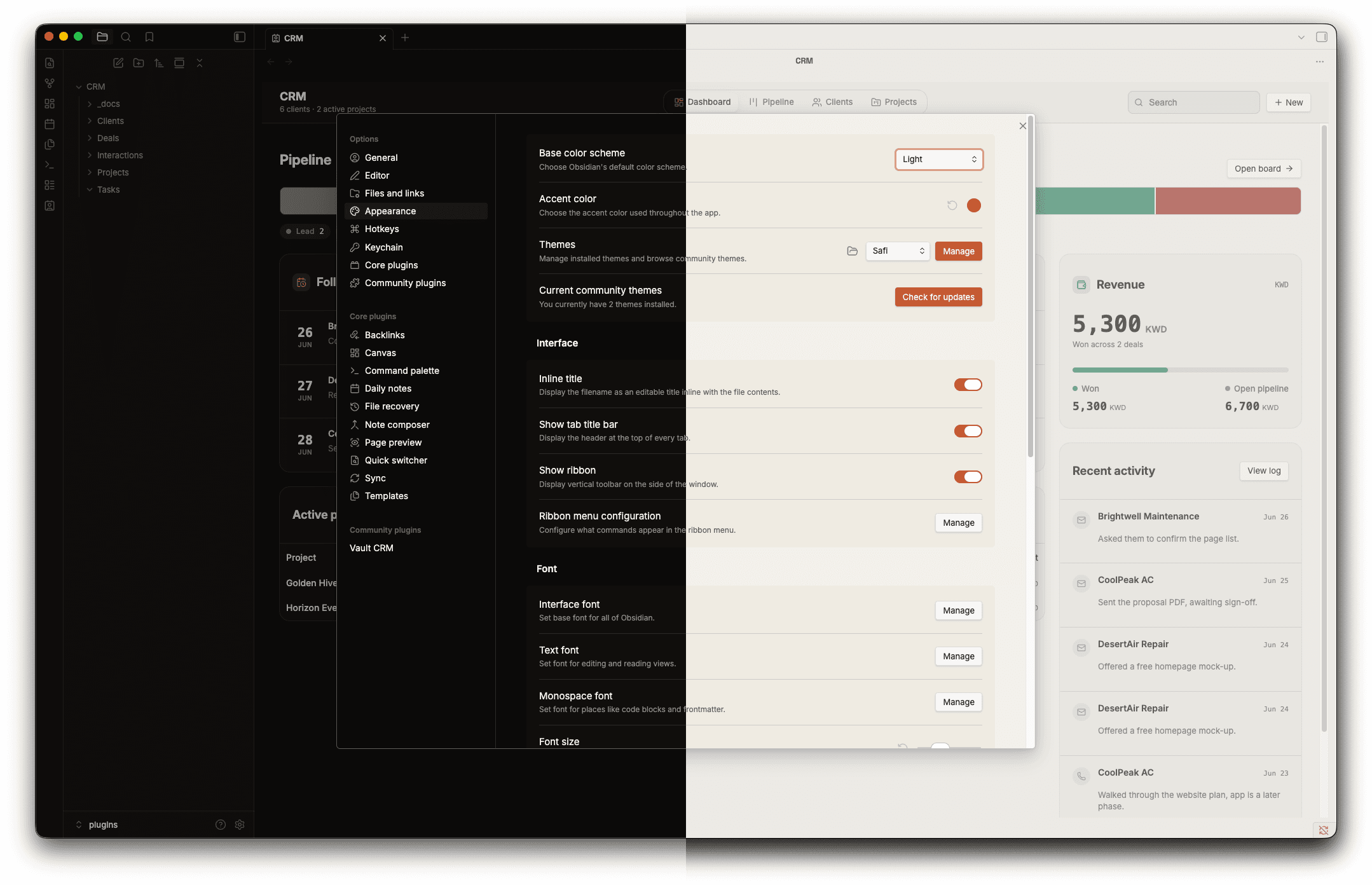Restore default accent color icon
Image resolution: width=1372 pixels, height=885 pixels.
point(952,205)
